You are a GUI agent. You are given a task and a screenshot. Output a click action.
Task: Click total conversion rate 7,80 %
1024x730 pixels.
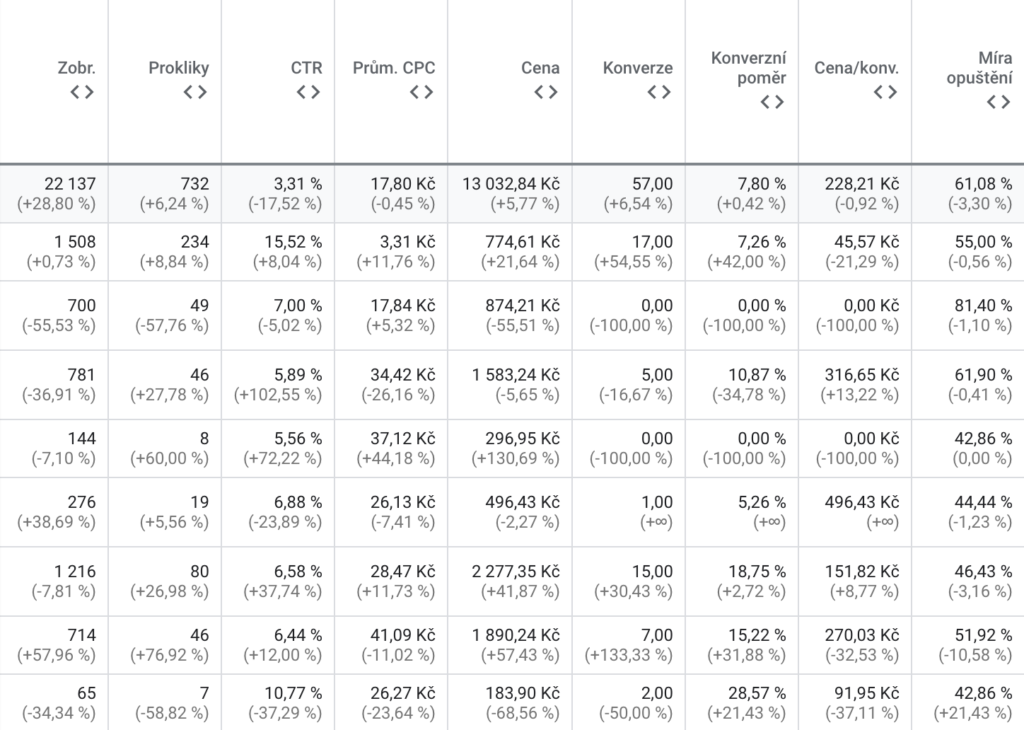(x=761, y=184)
